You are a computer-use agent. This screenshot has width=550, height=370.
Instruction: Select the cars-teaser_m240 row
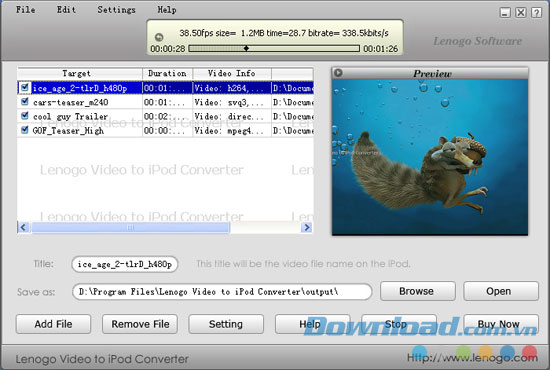coord(165,102)
